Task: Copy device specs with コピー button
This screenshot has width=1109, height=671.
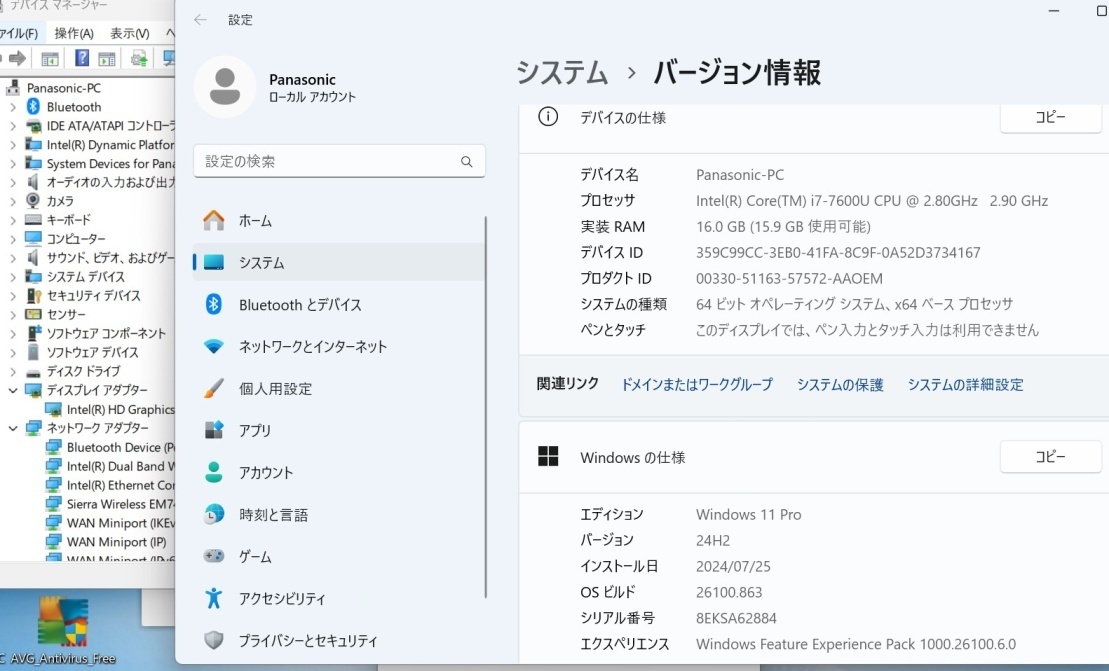Action: [1050, 117]
